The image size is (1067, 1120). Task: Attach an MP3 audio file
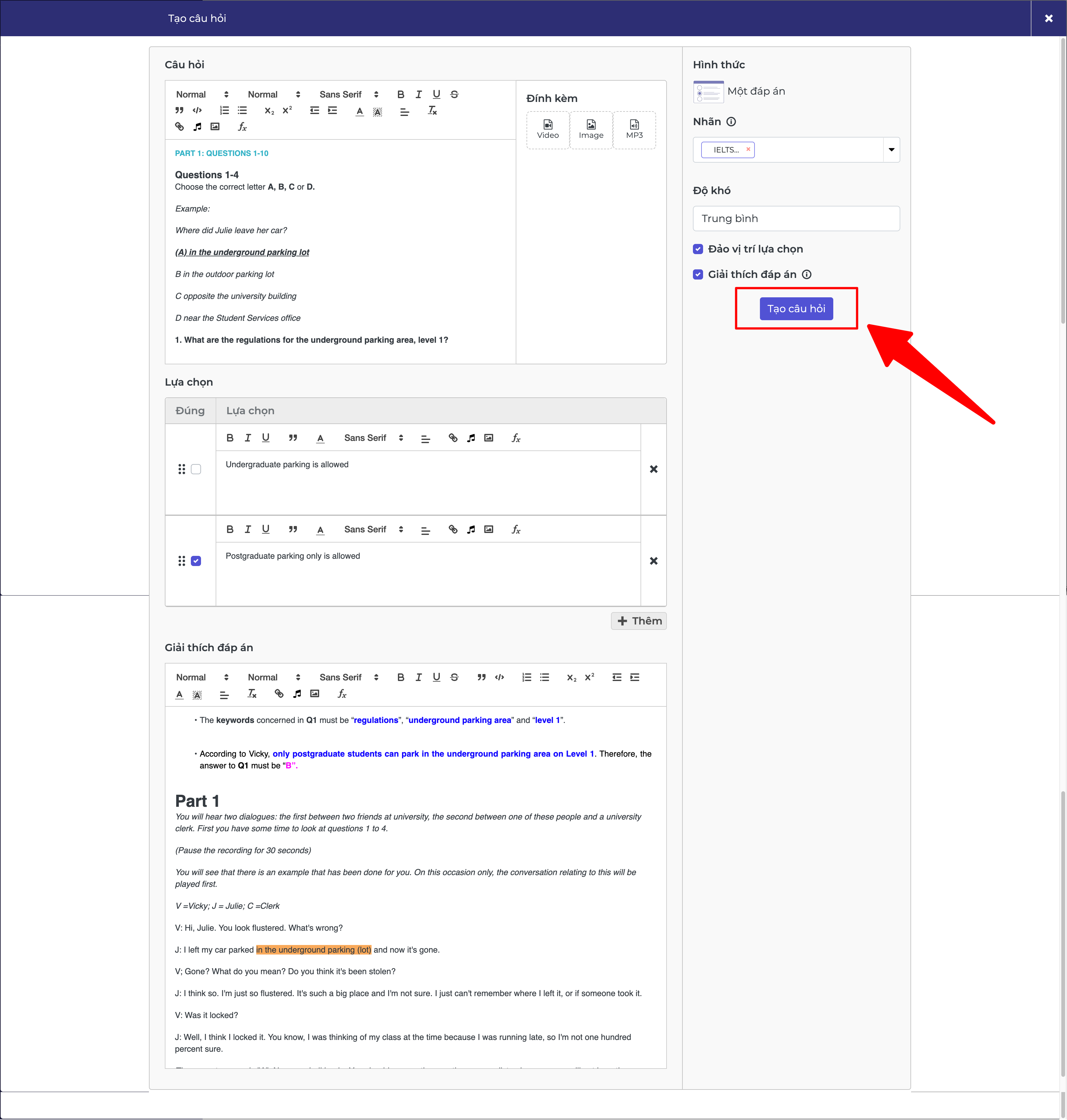coord(634,130)
